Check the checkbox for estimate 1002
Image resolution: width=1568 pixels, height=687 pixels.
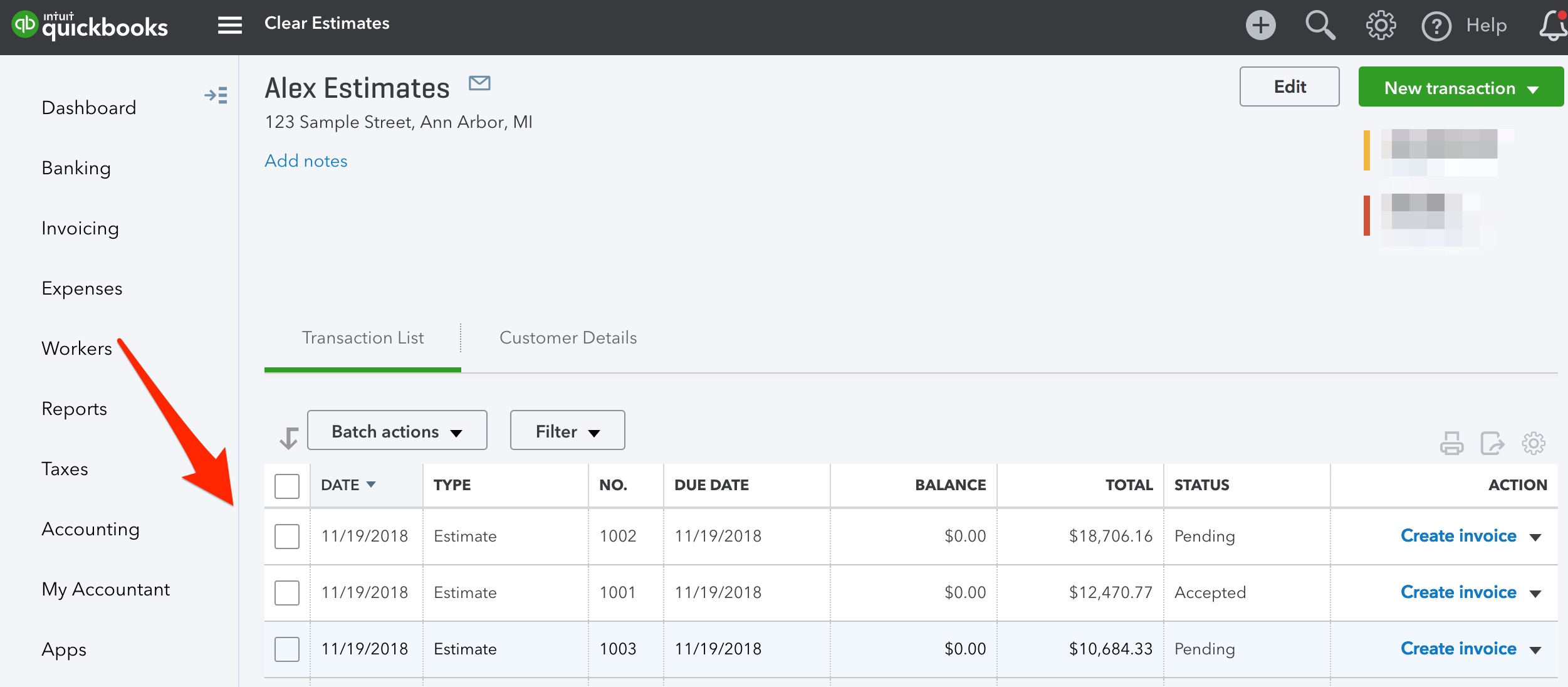click(286, 536)
